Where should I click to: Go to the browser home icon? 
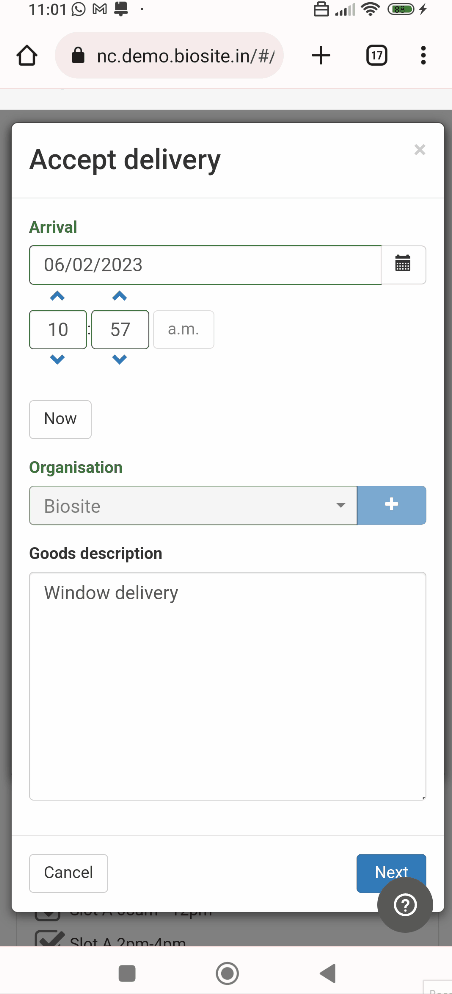27,56
